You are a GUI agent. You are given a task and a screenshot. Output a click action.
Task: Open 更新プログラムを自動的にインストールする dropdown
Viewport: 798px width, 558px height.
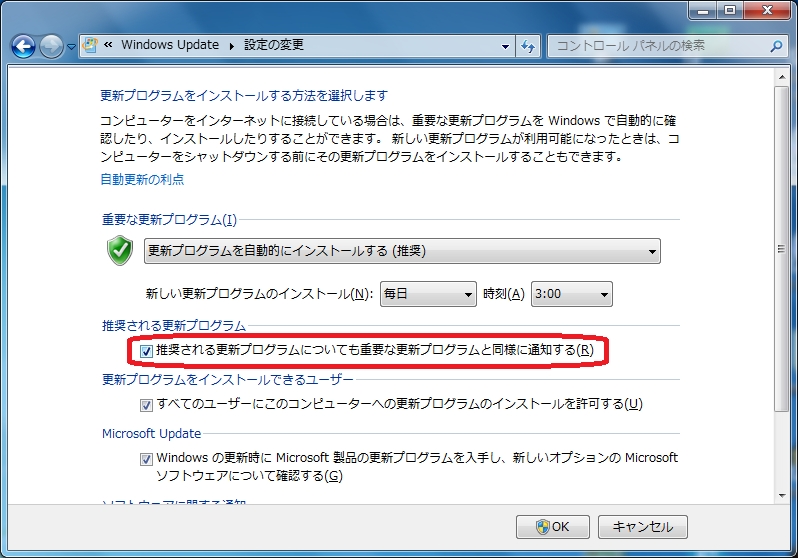402,251
